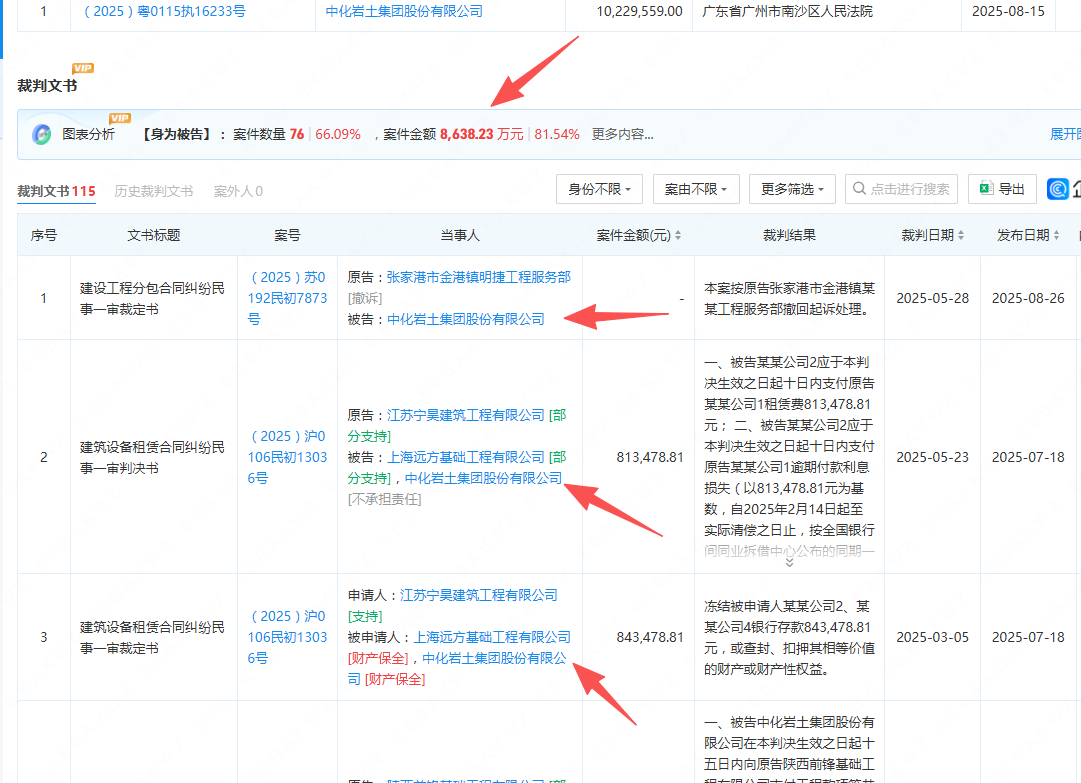Sort by 发布日期 column arrows

[1056, 236]
